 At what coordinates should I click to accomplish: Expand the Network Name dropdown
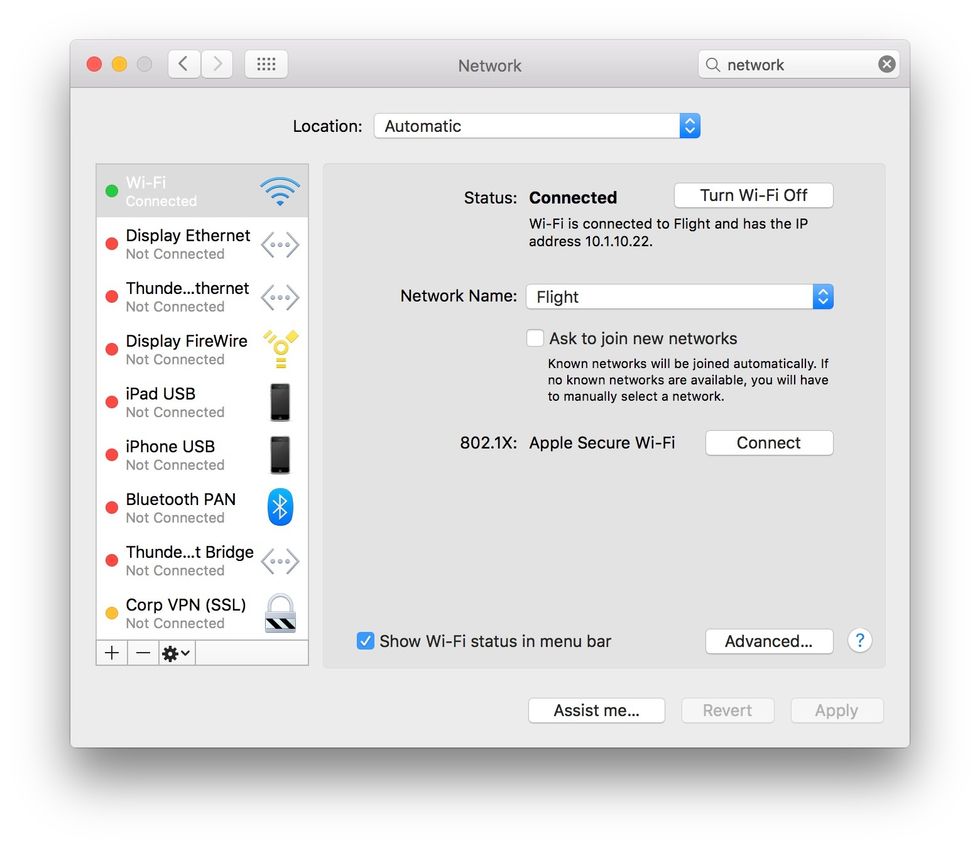(679, 297)
